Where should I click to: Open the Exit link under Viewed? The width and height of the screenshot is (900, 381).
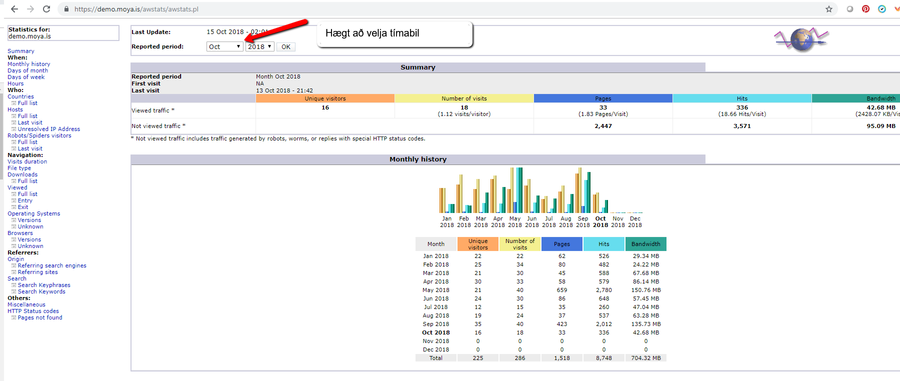[23, 207]
